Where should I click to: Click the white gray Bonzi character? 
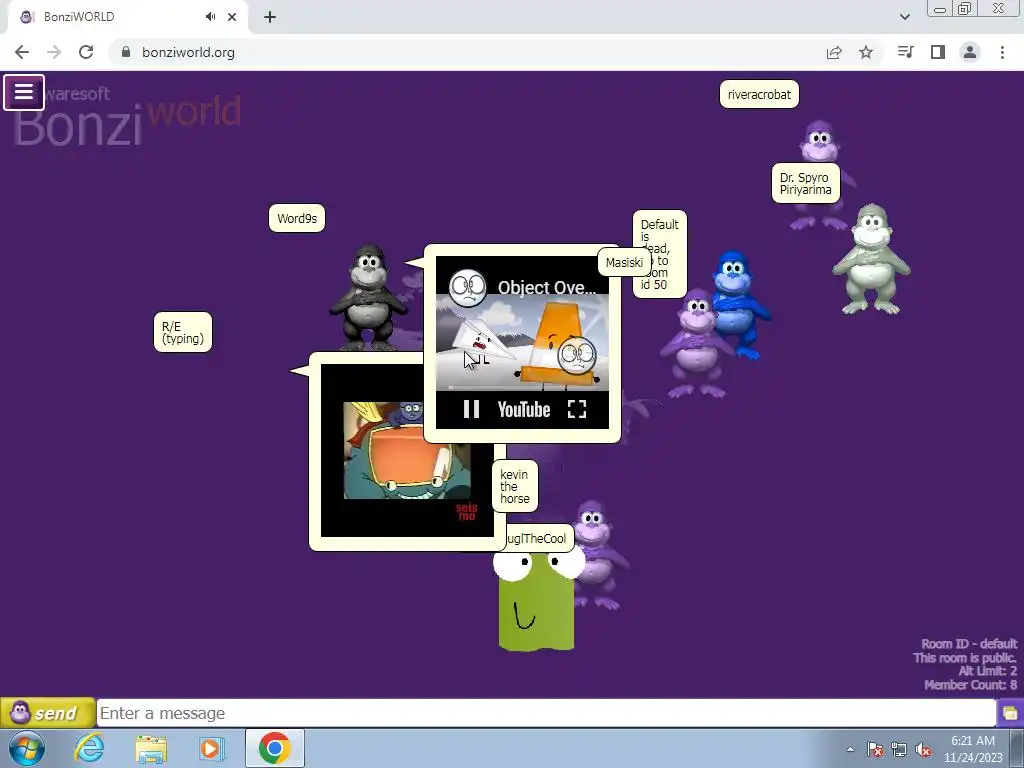(871, 259)
